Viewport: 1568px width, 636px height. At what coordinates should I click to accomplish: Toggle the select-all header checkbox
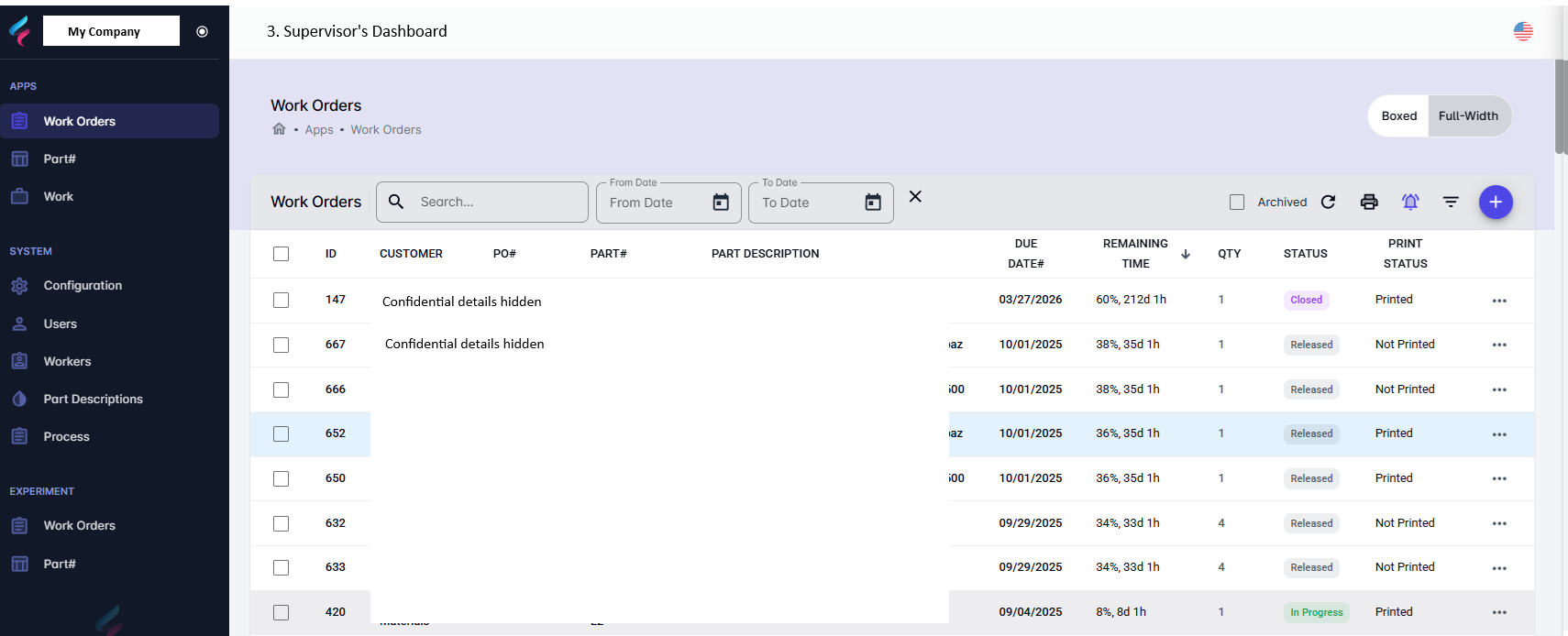(281, 254)
